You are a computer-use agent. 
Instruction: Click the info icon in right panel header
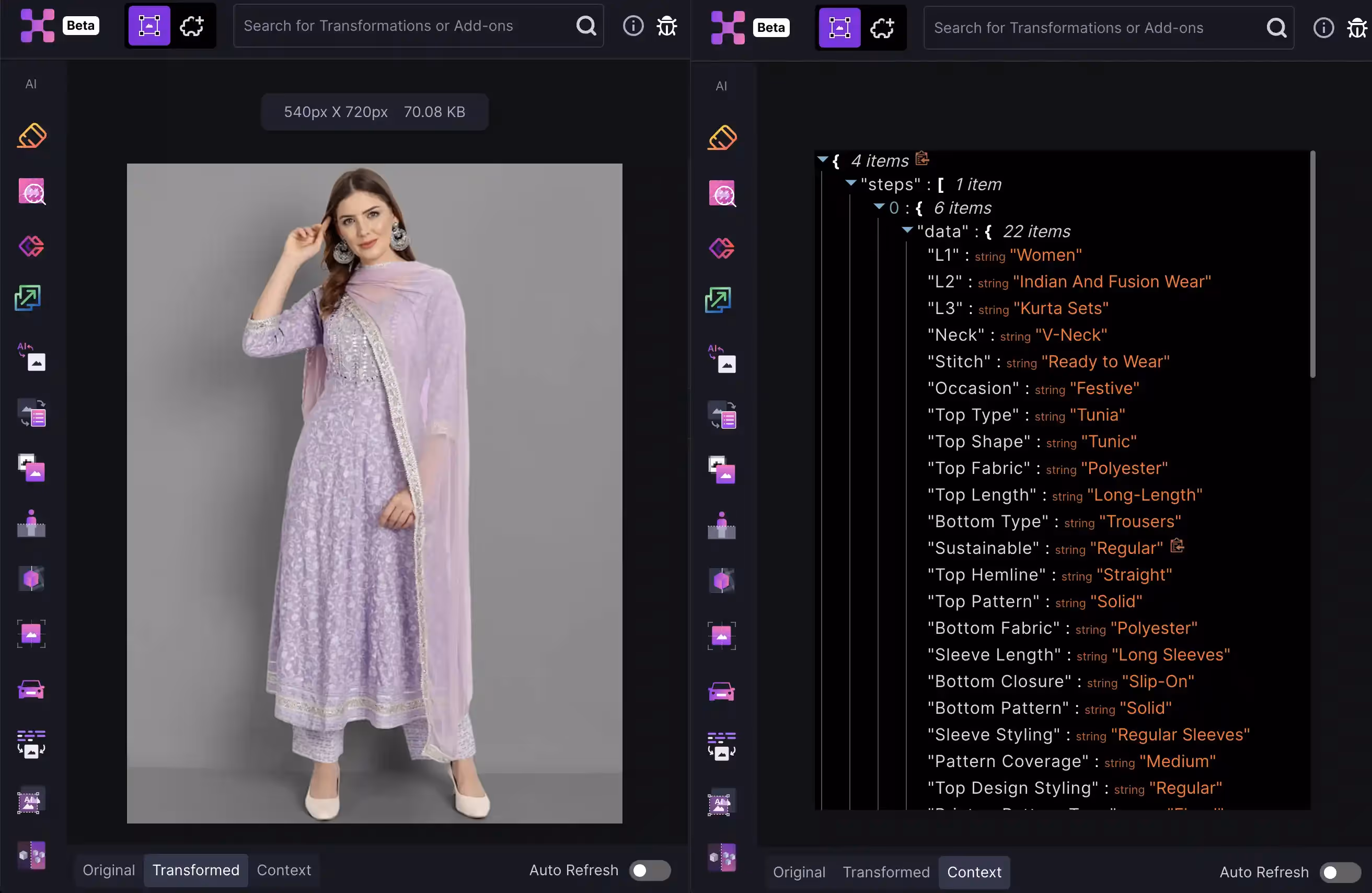[x=1323, y=28]
